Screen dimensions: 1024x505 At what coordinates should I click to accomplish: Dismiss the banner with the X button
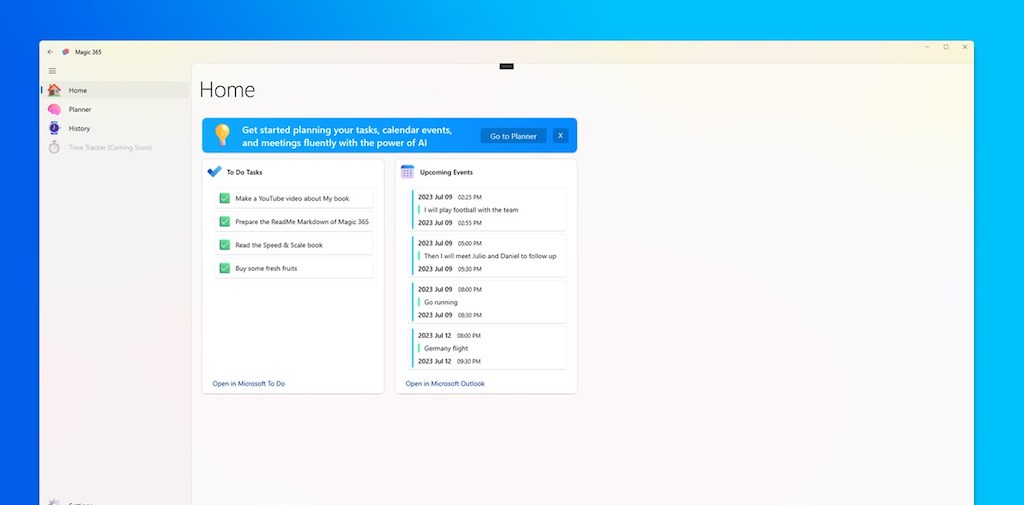(x=560, y=136)
